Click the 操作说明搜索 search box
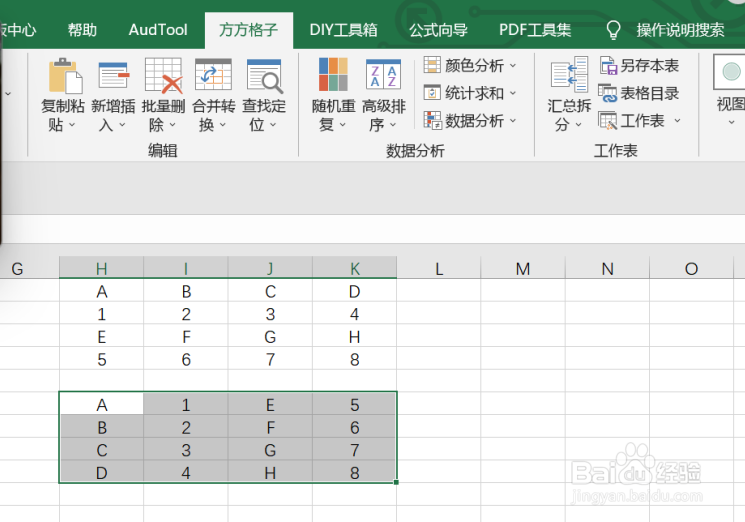Viewport: 745px width, 522px height. [x=680, y=30]
